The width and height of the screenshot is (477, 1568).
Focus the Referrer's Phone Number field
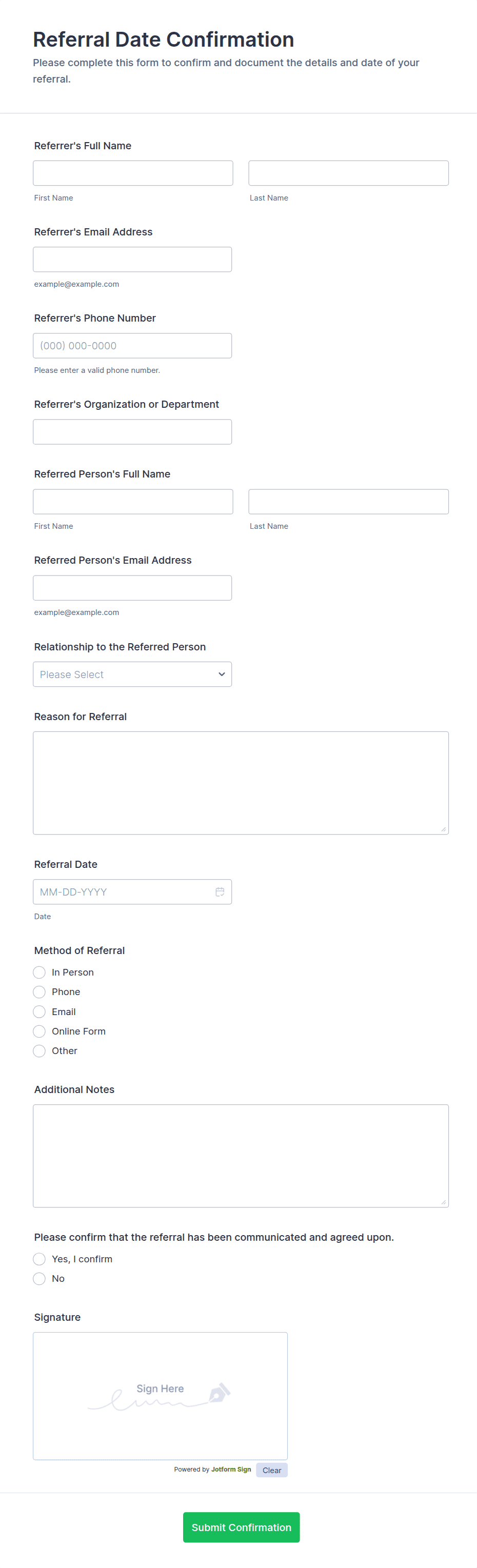coord(132,346)
